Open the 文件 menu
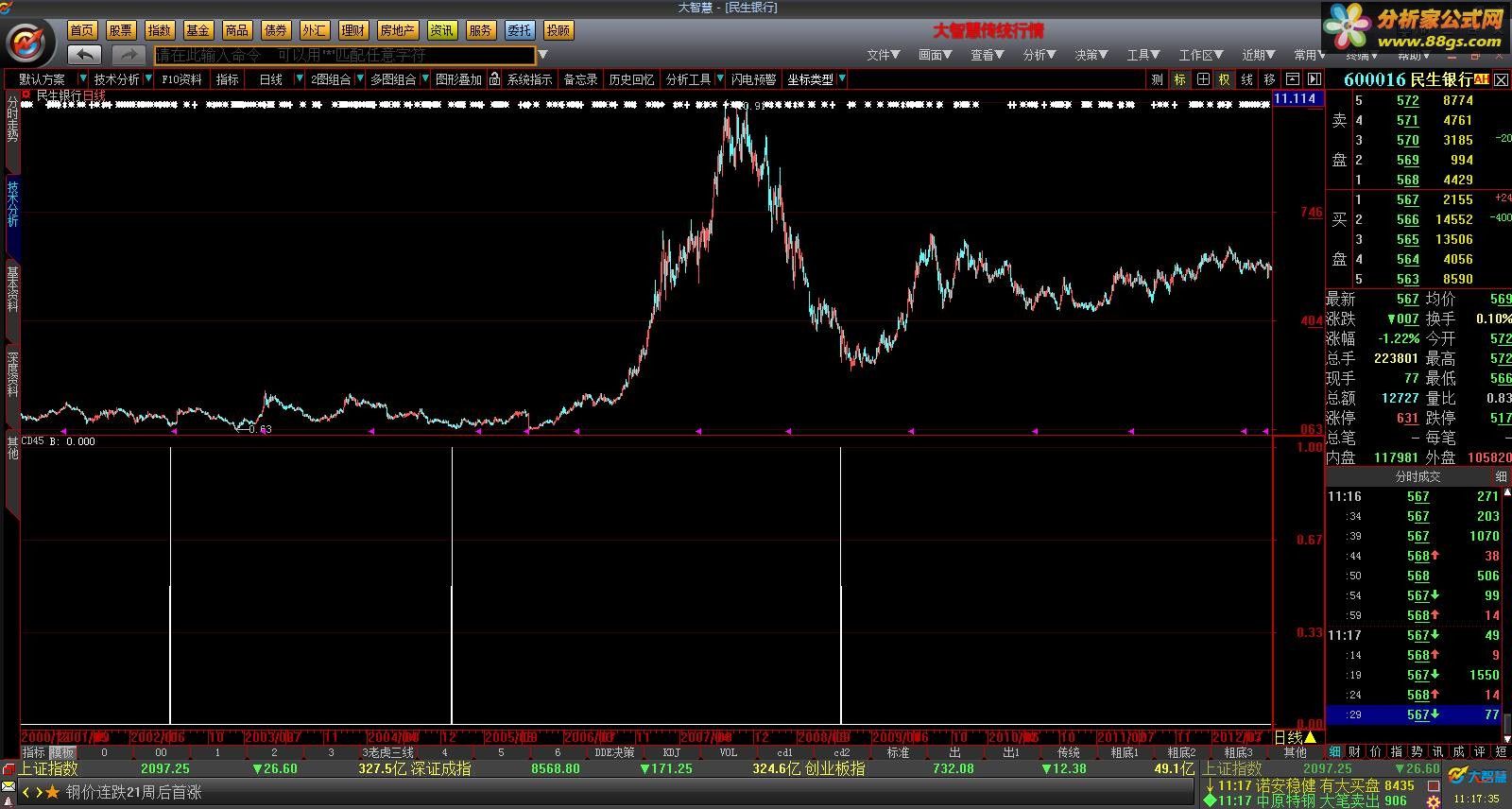The image size is (1512, 809). point(884,55)
